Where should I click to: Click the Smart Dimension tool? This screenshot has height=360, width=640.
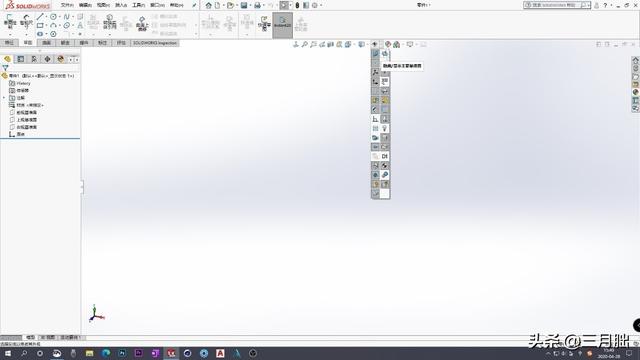pyautogui.click(x=26, y=22)
